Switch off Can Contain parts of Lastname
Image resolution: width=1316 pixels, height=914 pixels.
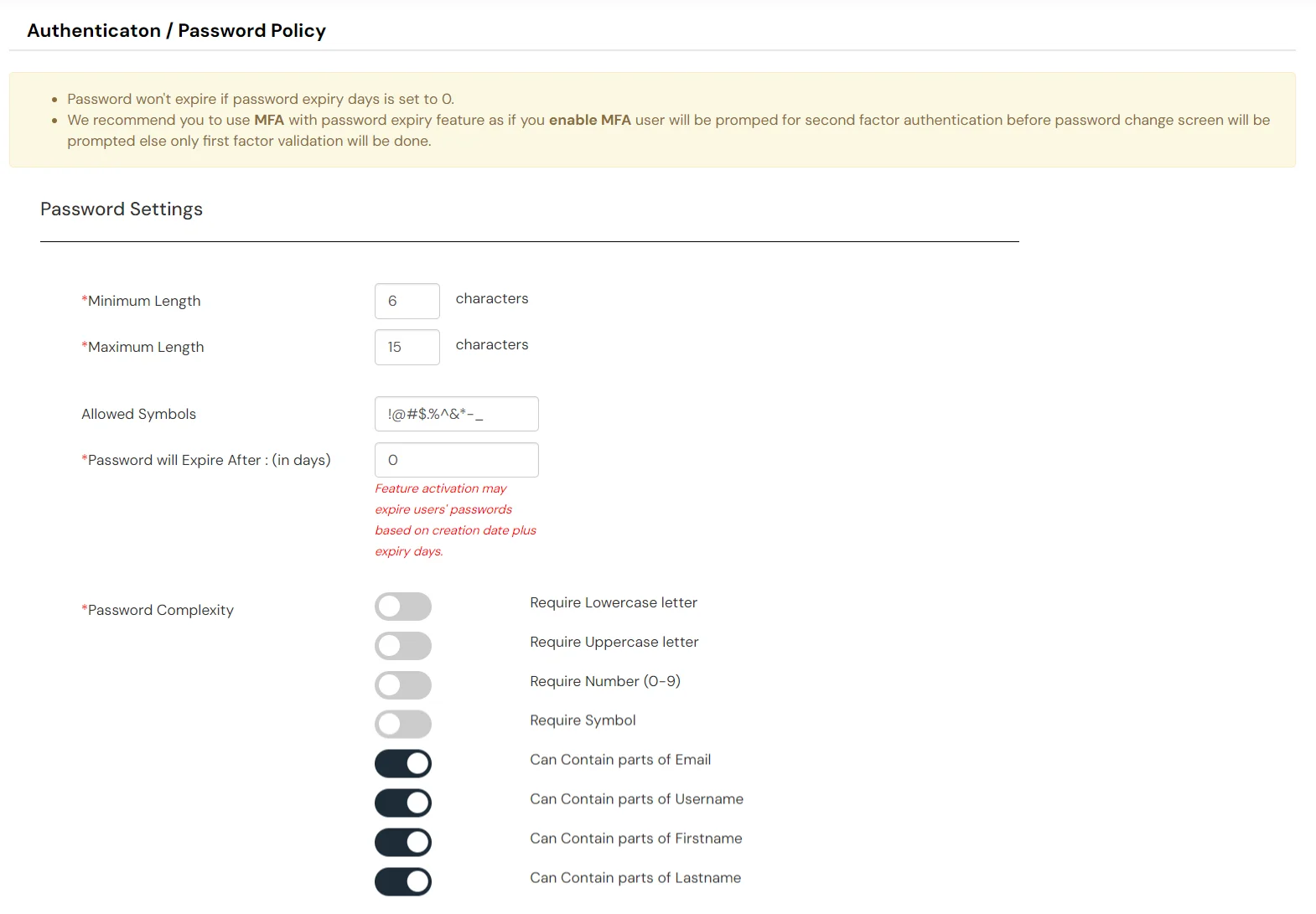(403, 882)
